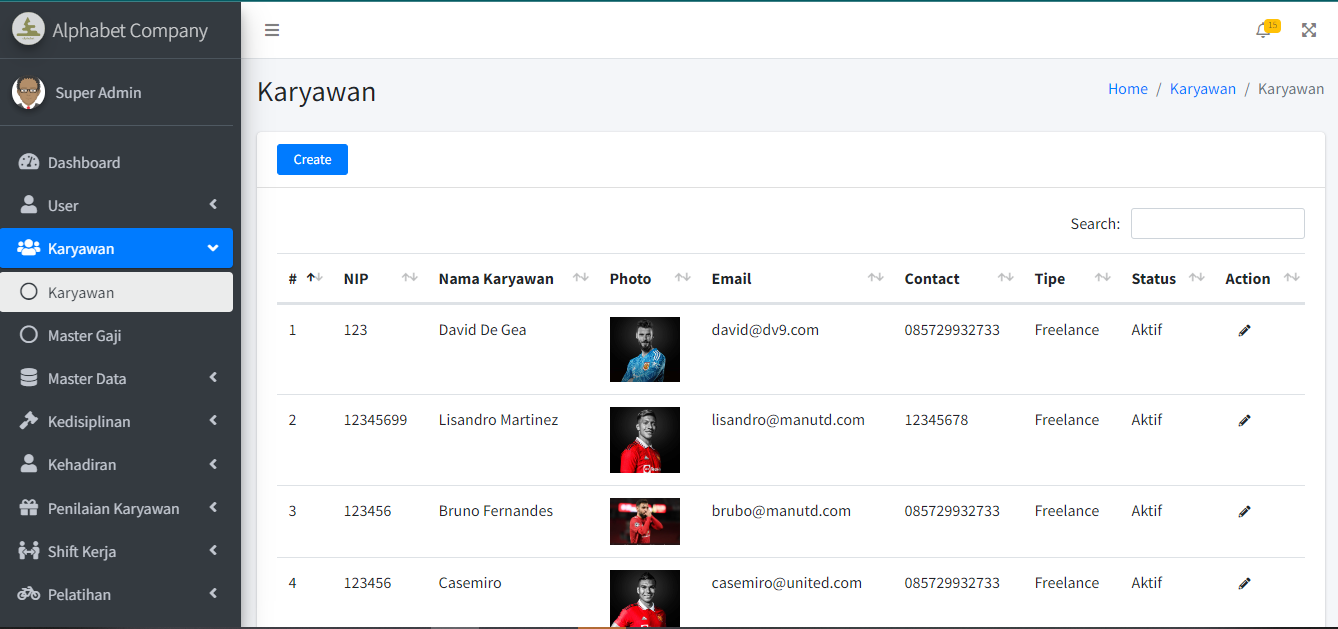Edit Lisandro Martinez using pencil icon
1338x629 pixels.
1244,421
